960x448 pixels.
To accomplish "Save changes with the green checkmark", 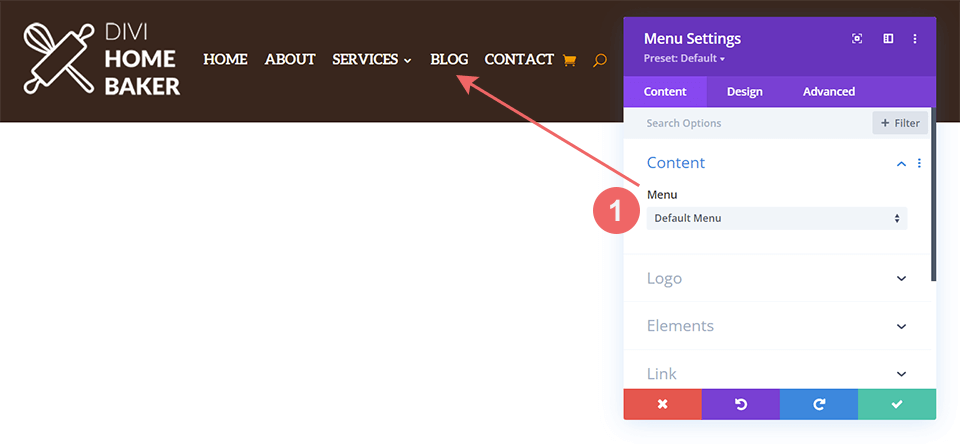I will (897, 404).
